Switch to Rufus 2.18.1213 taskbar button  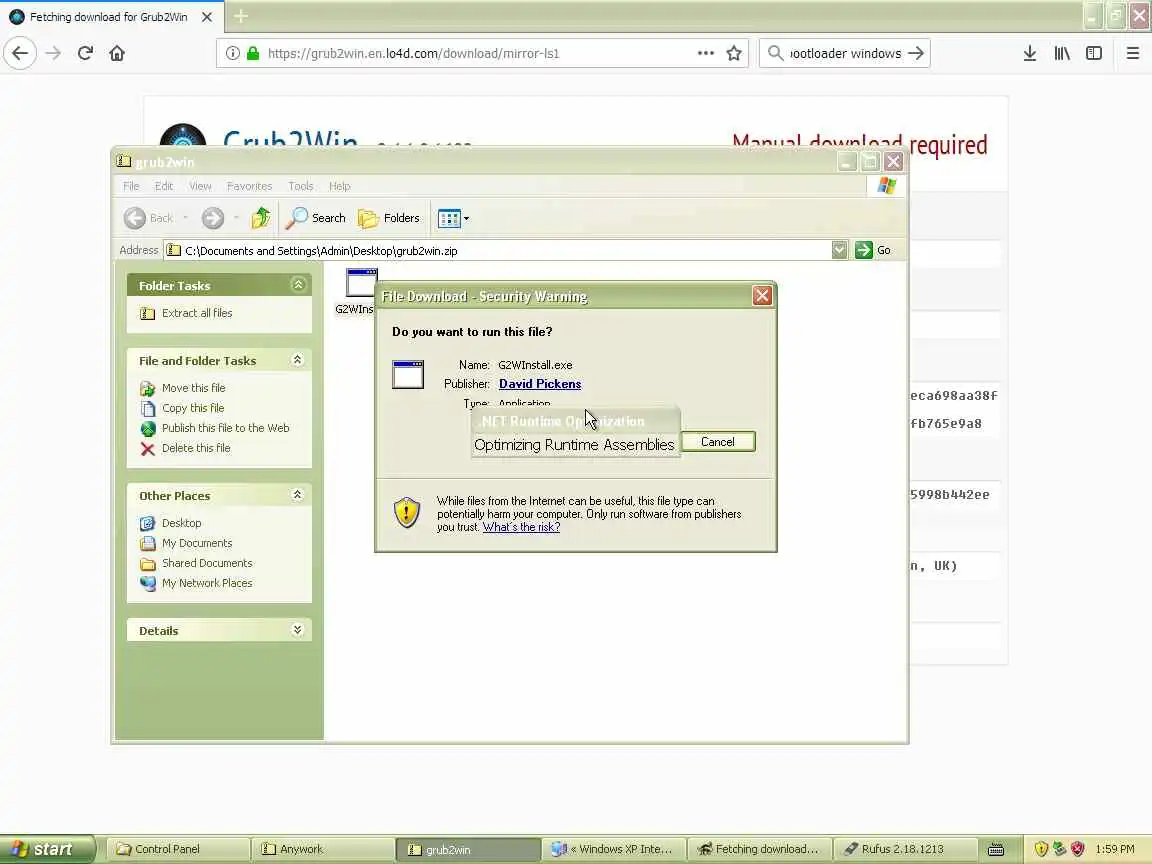click(904, 849)
